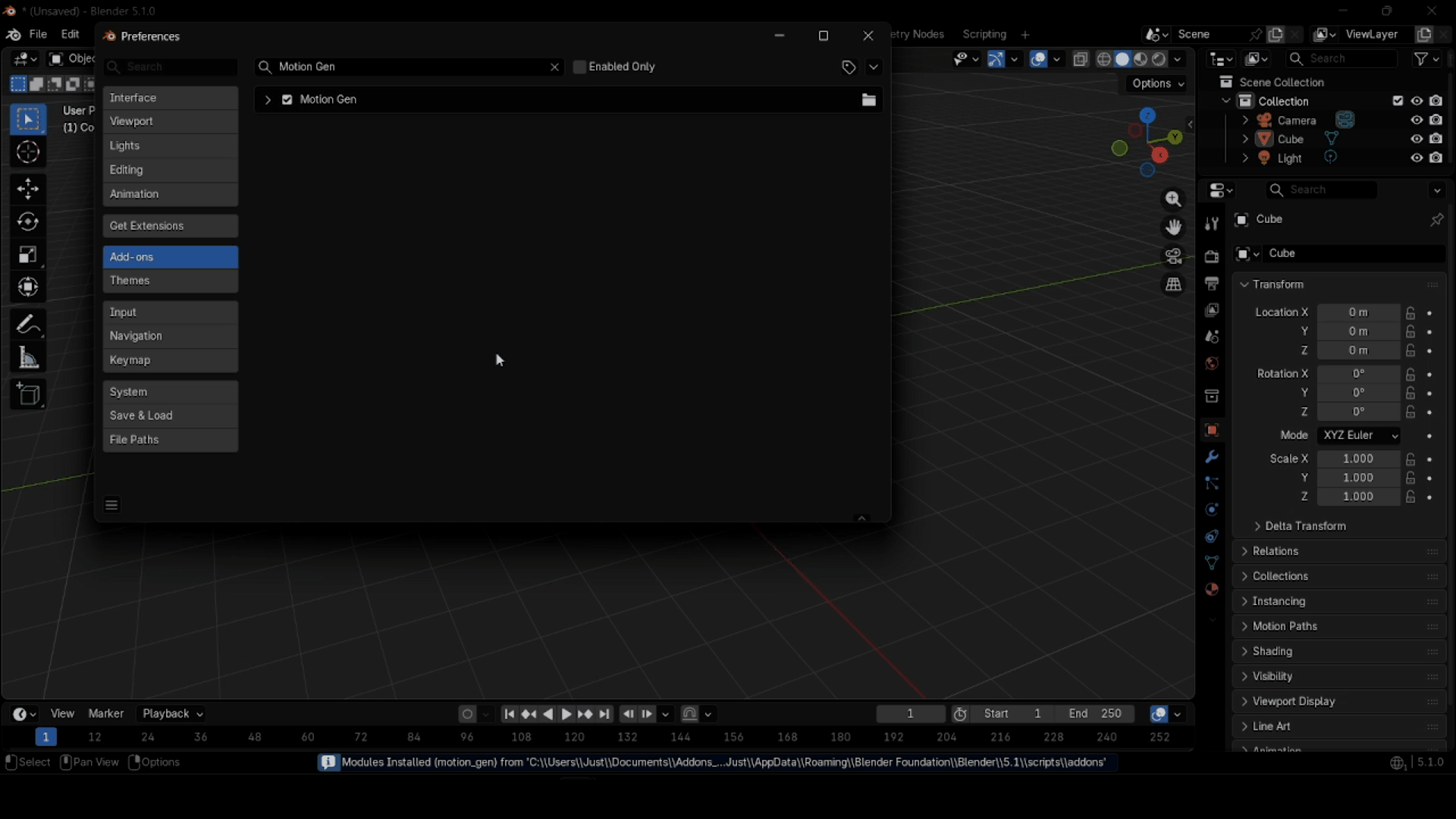The width and height of the screenshot is (1456, 819).
Task: Uncheck the Motion Gen add-on checkbox
Action: pos(287,100)
